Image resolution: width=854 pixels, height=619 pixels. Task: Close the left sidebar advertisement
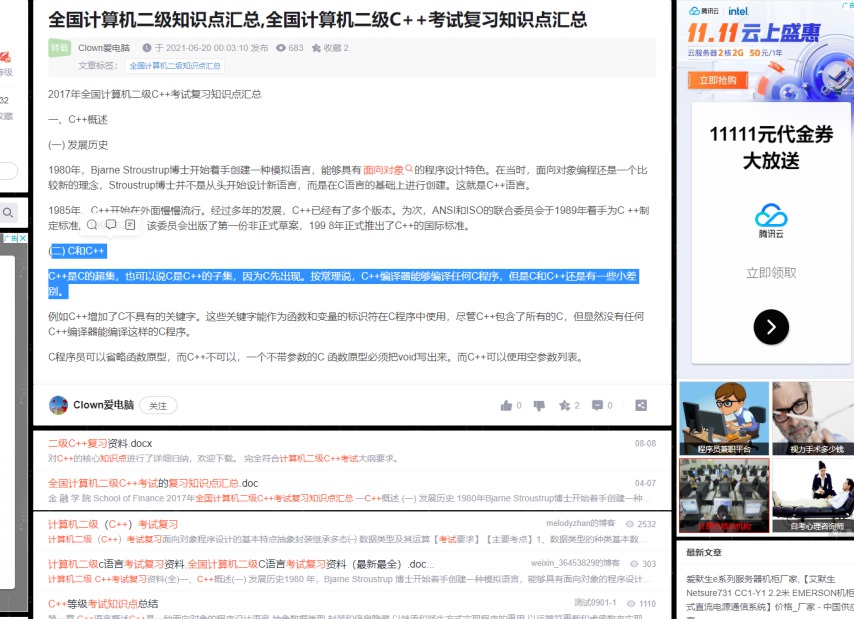pyautogui.click(x=23, y=238)
